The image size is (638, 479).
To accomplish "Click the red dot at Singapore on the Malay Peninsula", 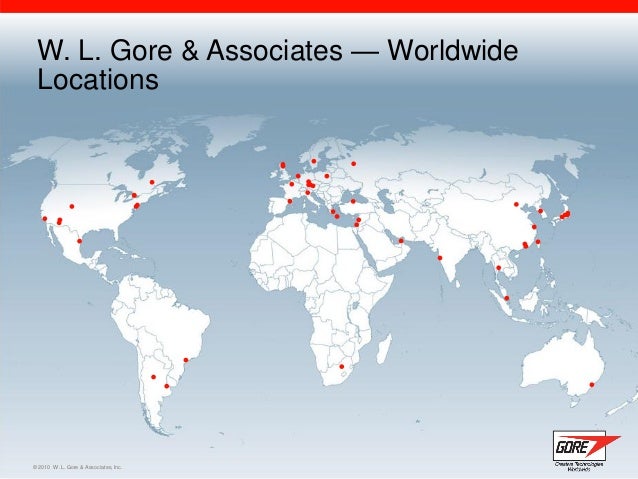I will [507, 298].
